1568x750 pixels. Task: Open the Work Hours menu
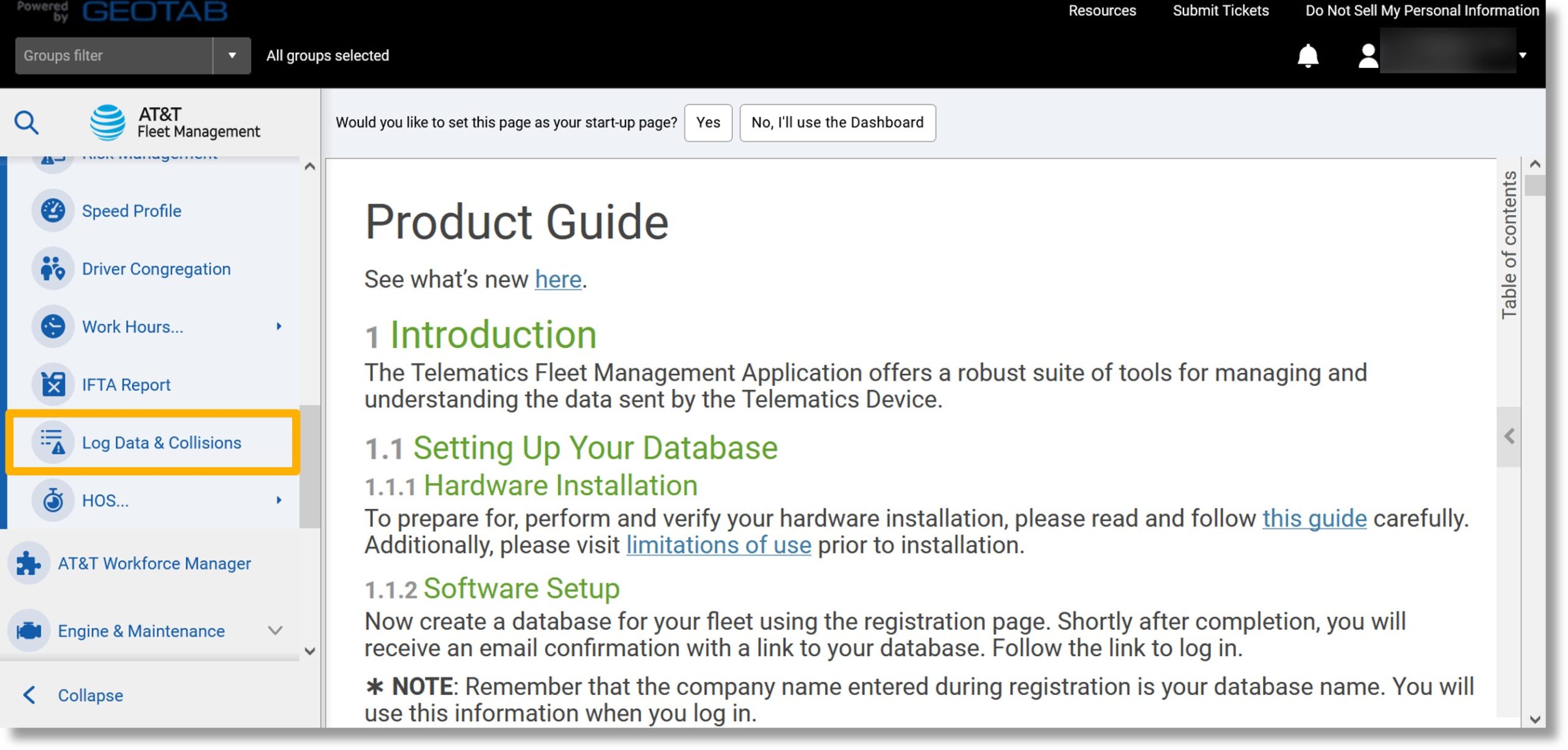tap(133, 326)
